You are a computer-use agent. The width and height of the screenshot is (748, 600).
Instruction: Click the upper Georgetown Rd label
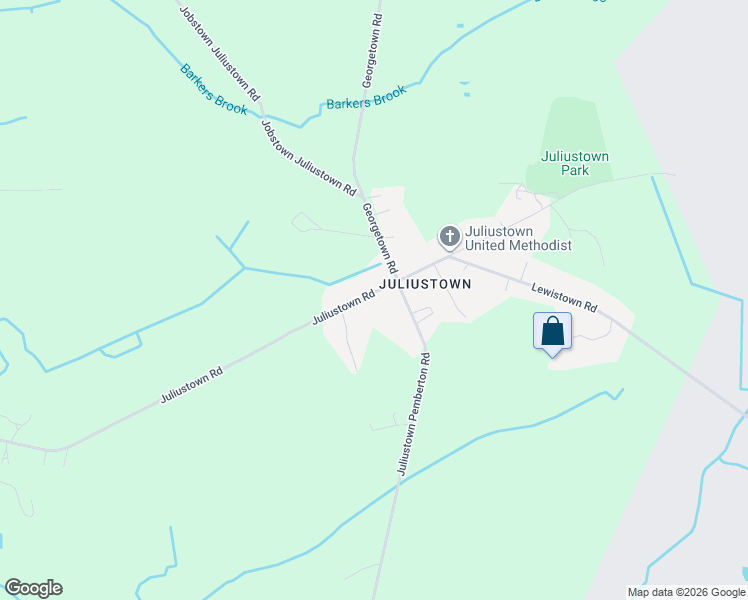point(372,51)
